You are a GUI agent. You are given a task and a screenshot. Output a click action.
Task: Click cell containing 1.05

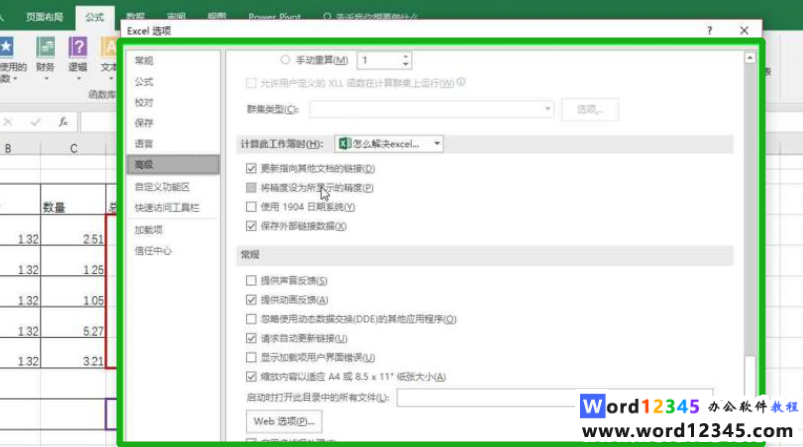[73, 291]
